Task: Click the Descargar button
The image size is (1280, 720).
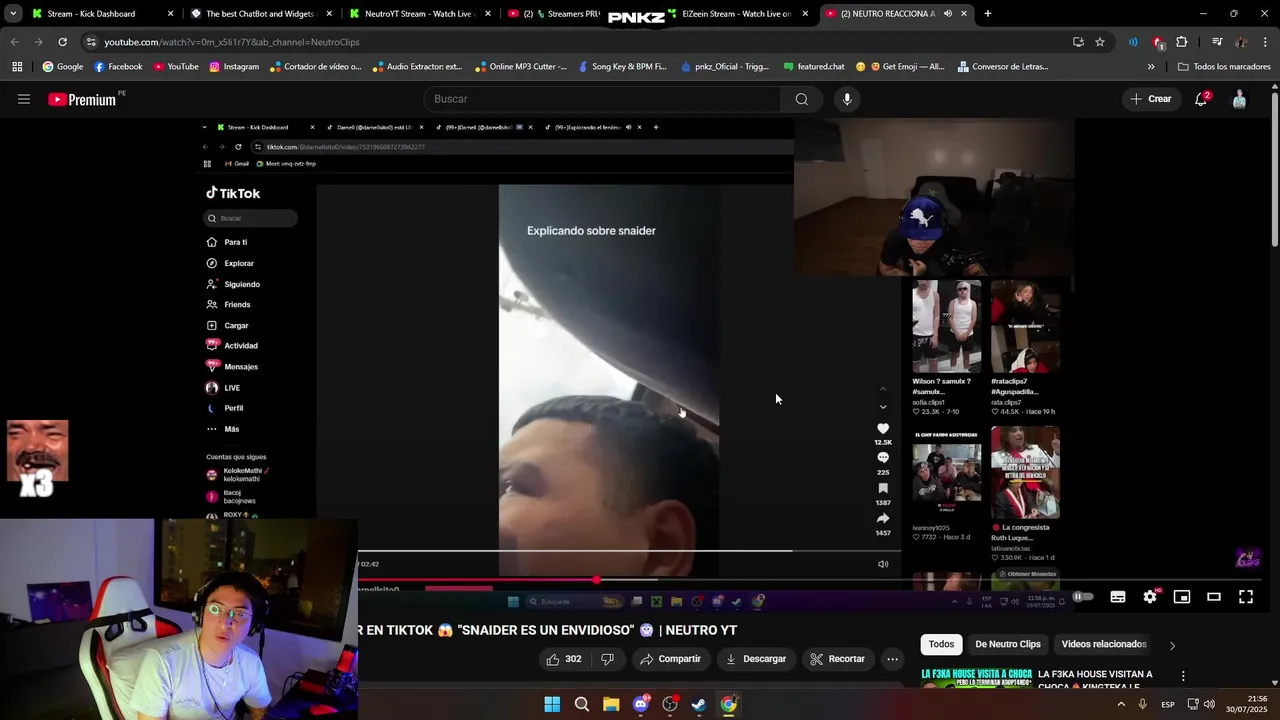Action: [756, 659]
